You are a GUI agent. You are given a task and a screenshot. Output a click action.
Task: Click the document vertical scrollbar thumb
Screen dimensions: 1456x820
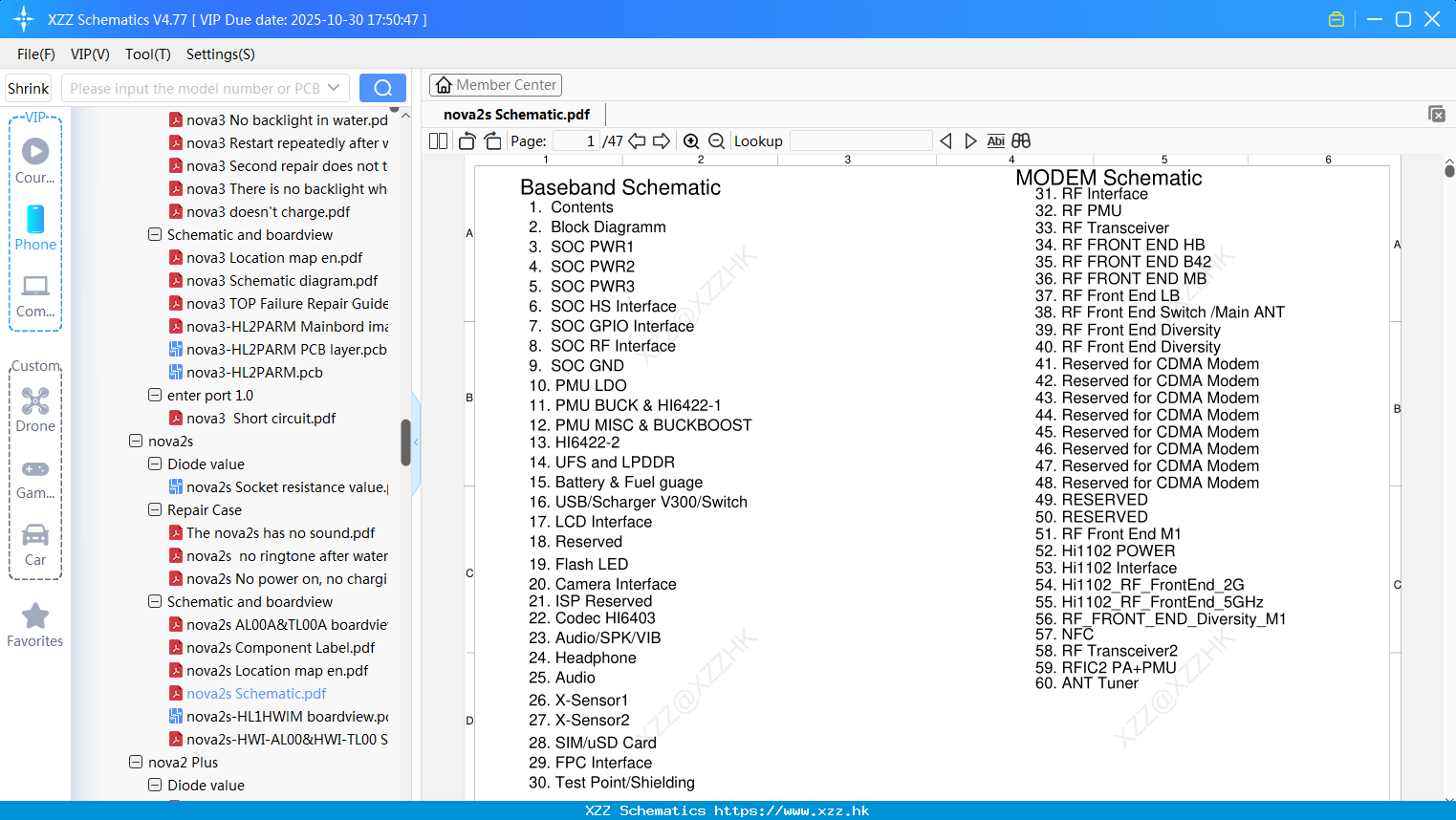coord(1449,171)
